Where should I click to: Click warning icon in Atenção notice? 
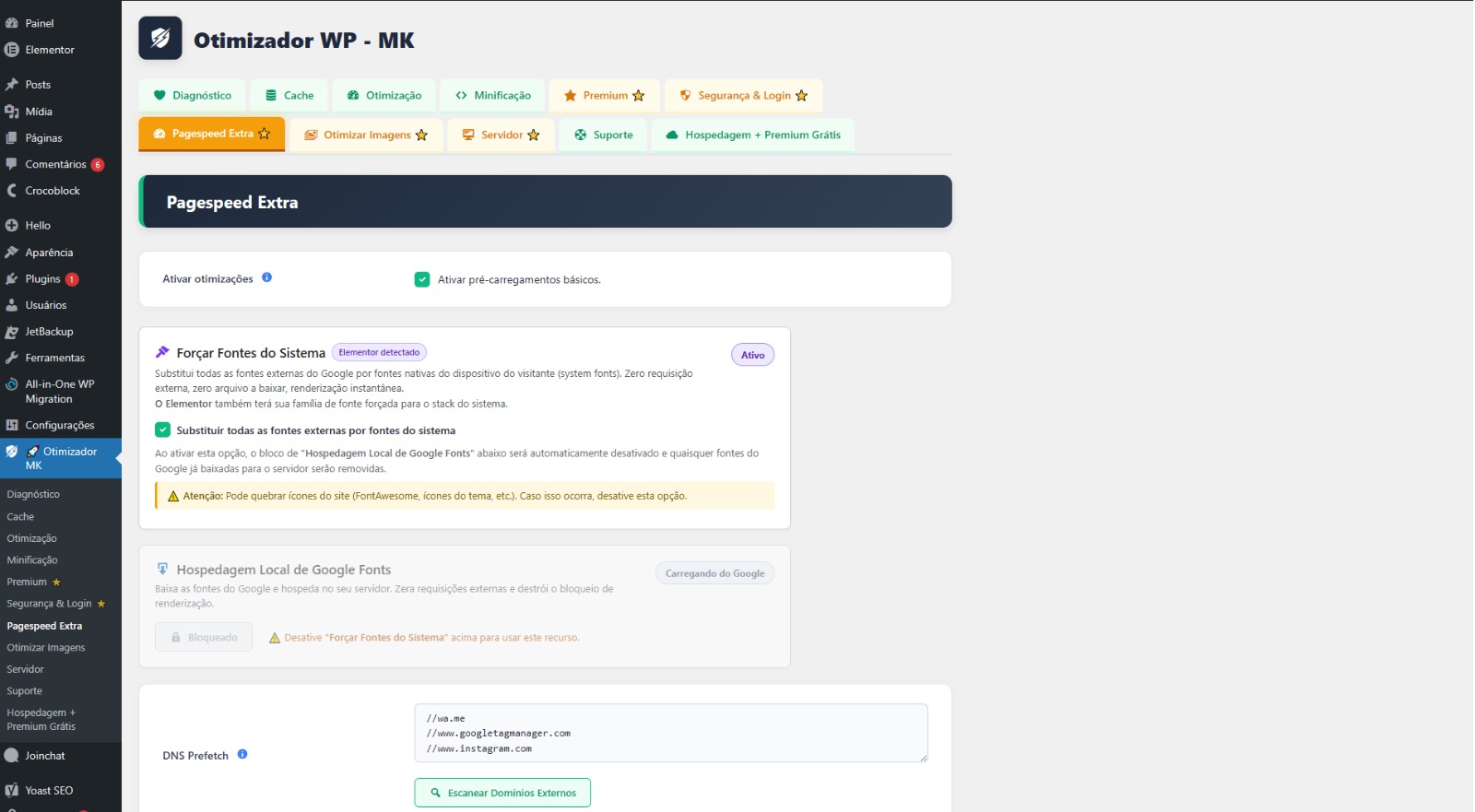(x=173, y=496)
